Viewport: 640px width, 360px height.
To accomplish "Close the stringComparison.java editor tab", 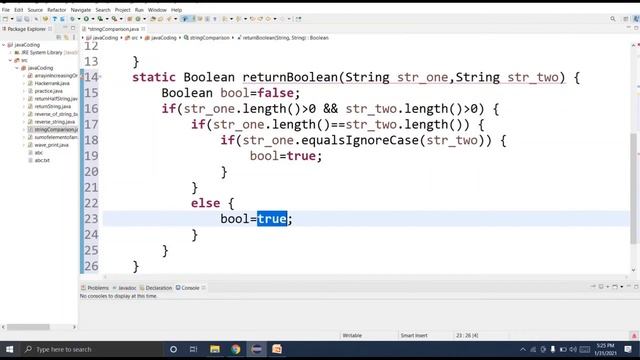I will 143,29.
